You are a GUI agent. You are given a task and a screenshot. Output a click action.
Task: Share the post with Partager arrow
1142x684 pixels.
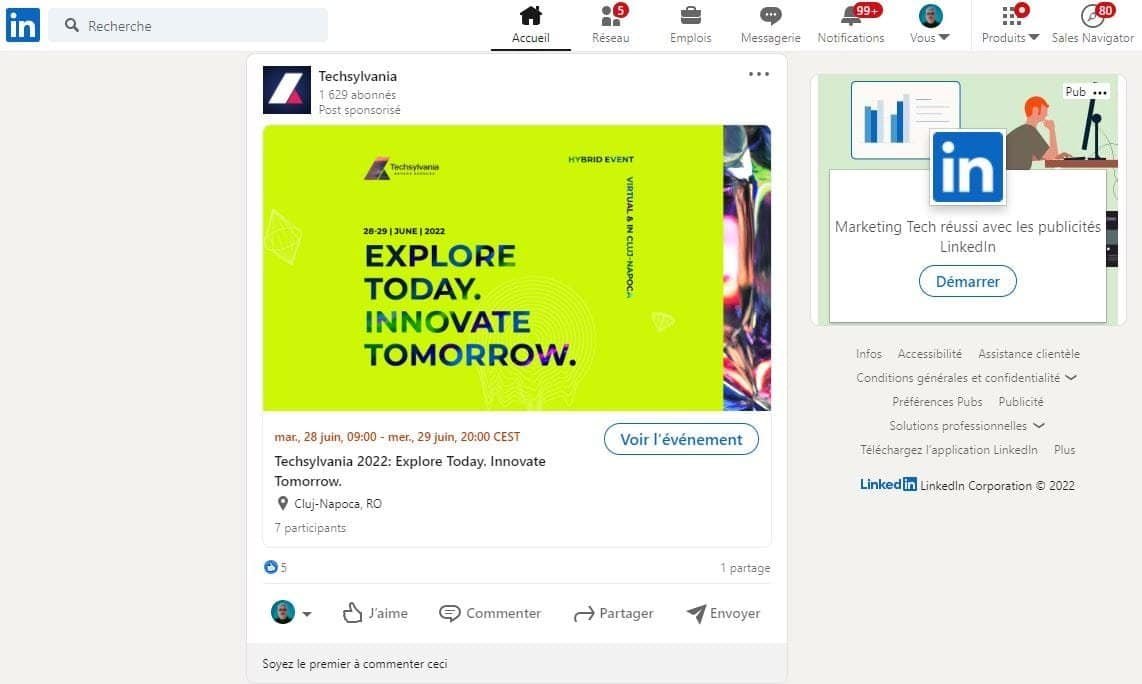point(614,613)
